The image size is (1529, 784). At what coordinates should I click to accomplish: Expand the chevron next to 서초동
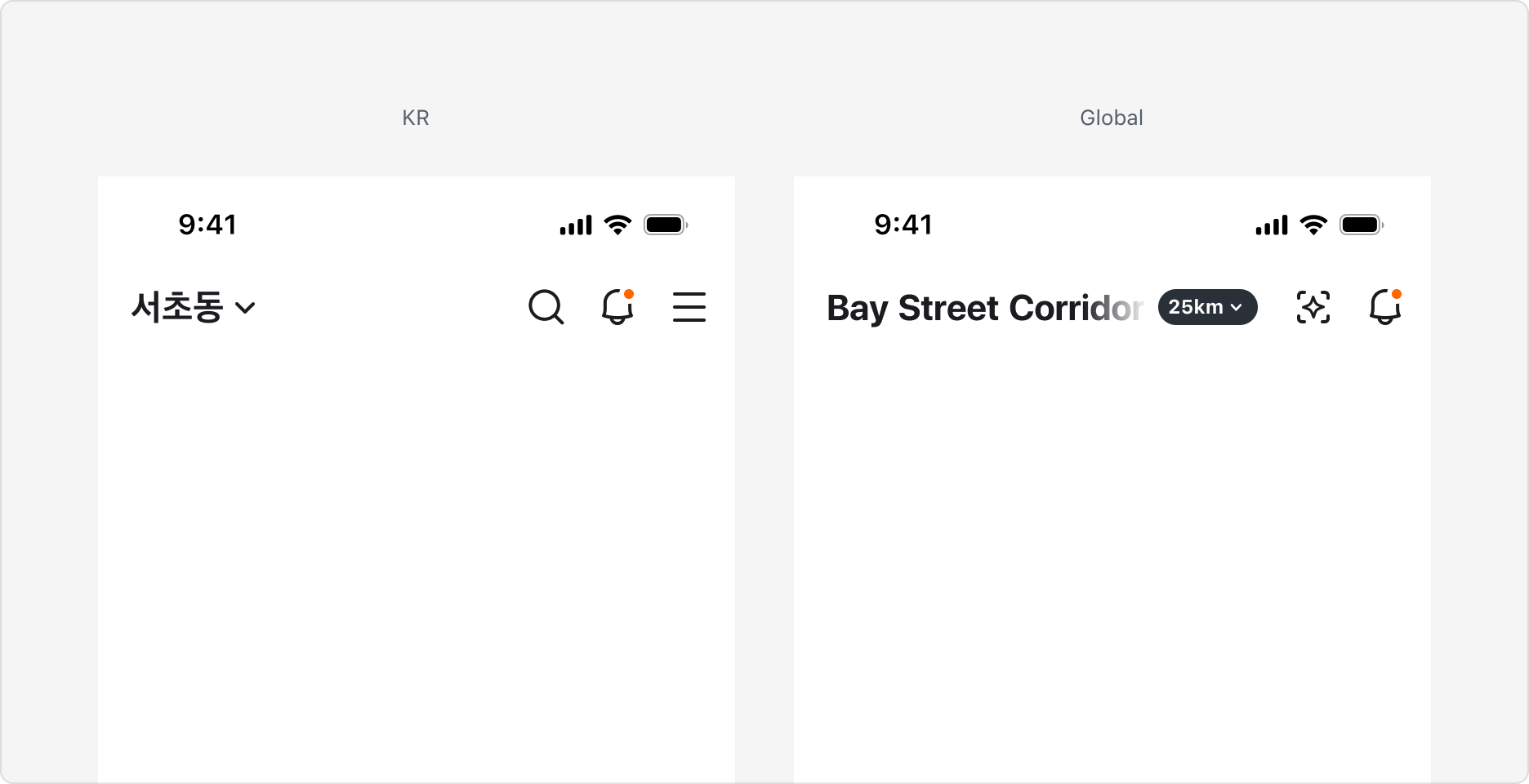[x=245, y=308]
